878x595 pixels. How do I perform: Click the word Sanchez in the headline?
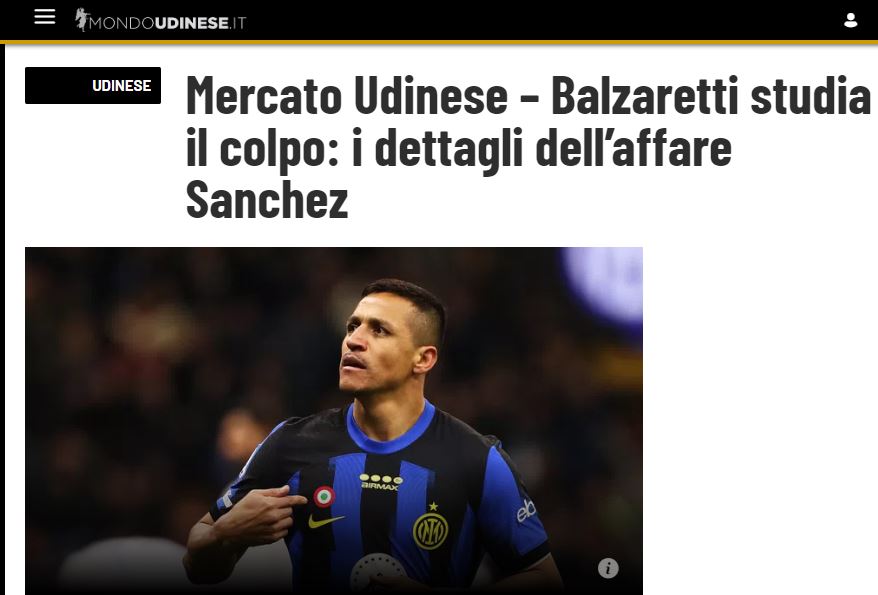[x=267, y=200]
